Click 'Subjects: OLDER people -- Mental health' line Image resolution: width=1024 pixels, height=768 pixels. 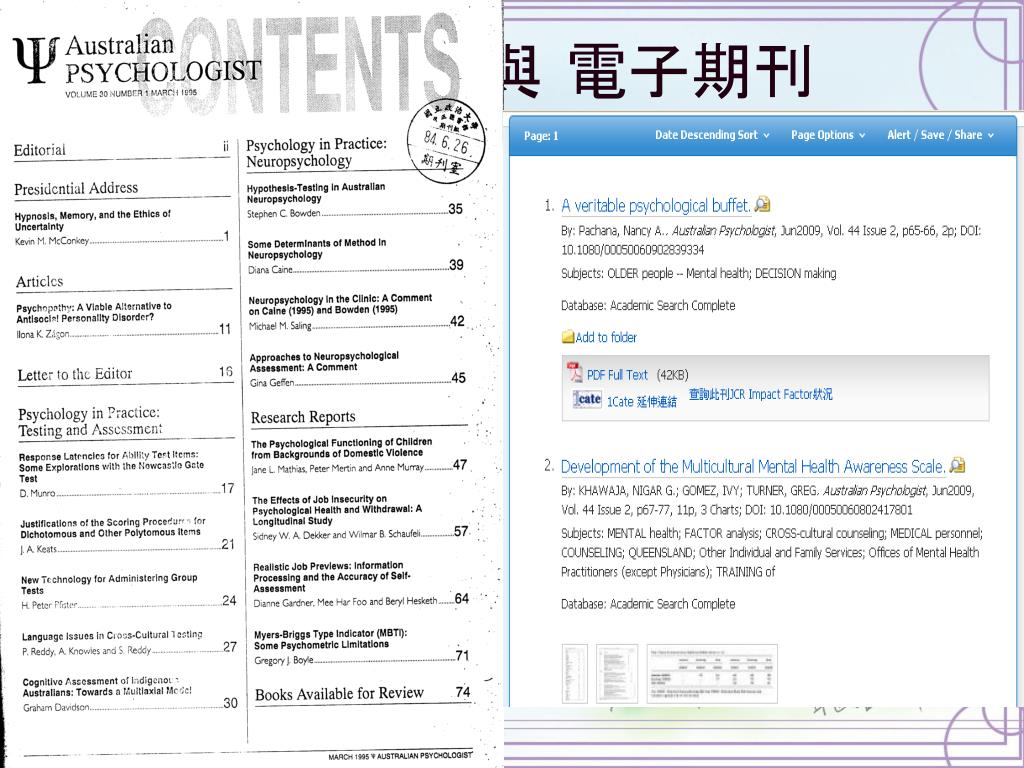click(699, 274)
